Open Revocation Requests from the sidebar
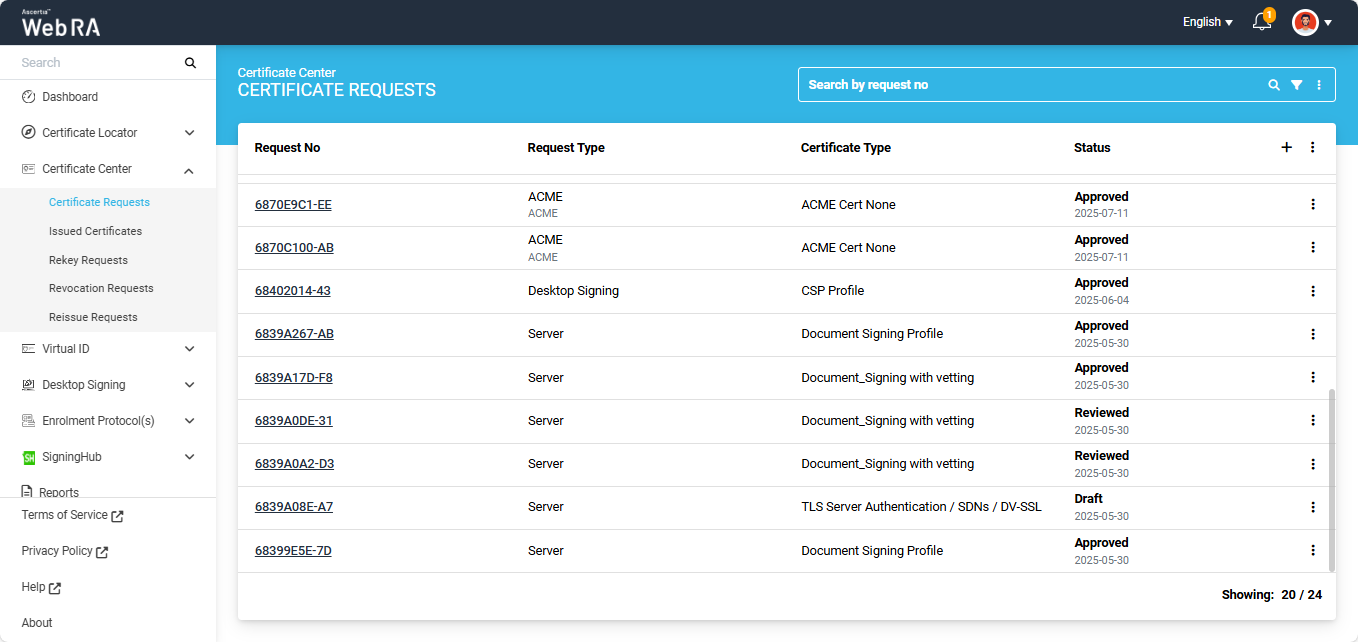 click(101, 288)
